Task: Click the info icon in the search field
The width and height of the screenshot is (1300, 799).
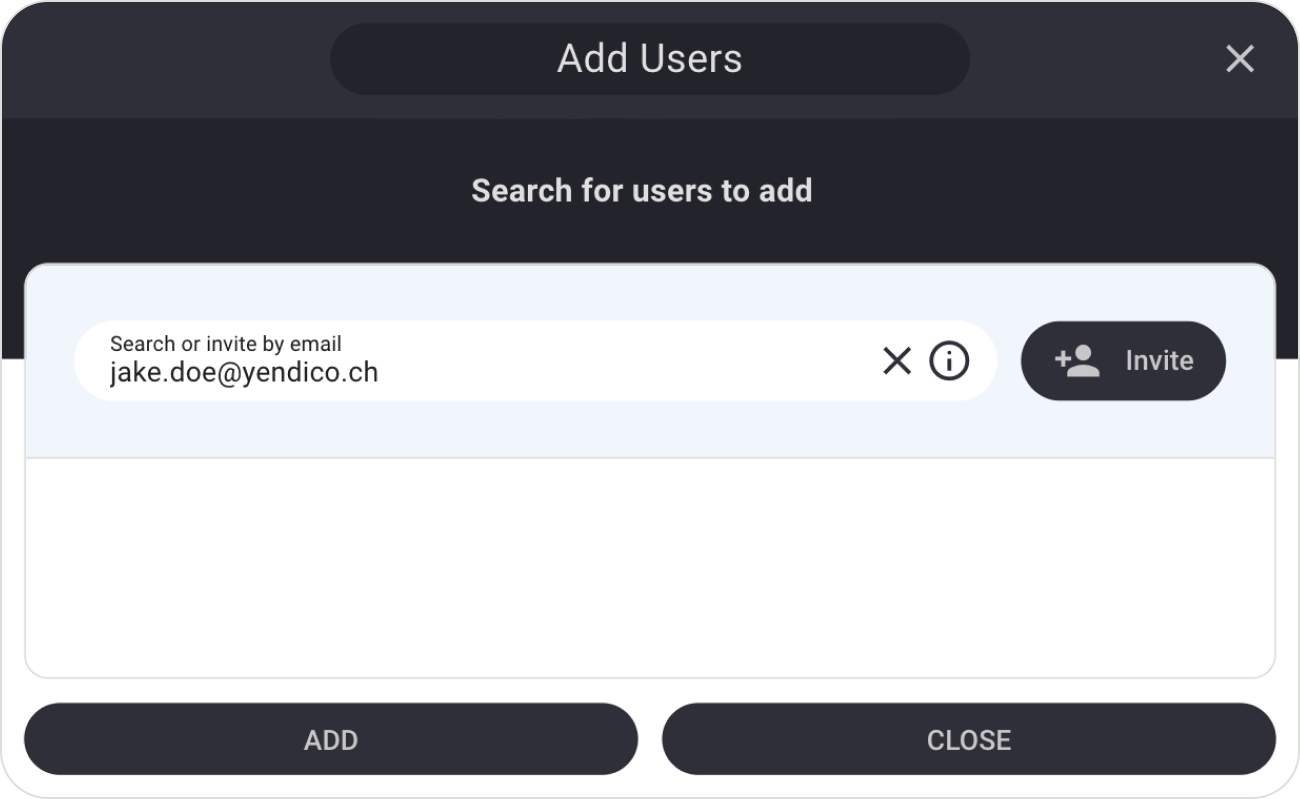Action: [x=949, y=361]
